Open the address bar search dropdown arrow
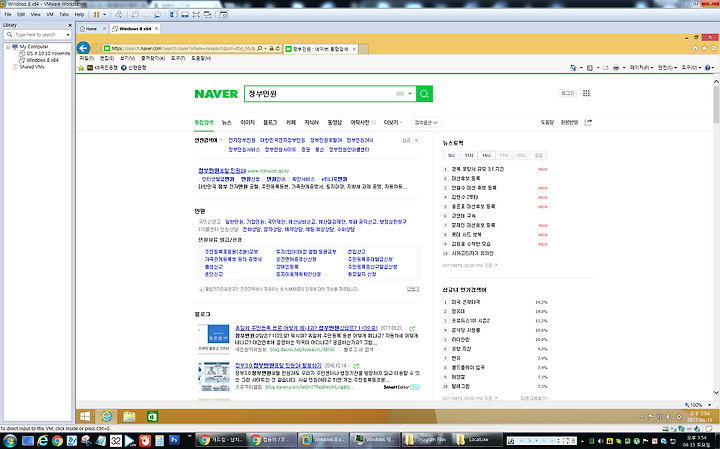Viewport: 720px width, 449px height. (265, 48)
